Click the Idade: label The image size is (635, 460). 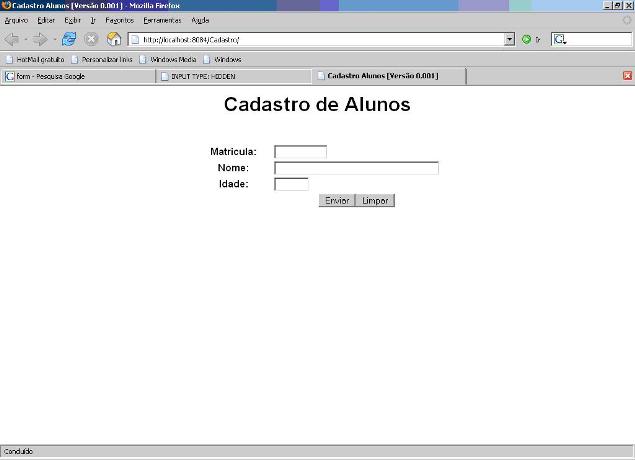pyautogui.click(x=234, y=184)
